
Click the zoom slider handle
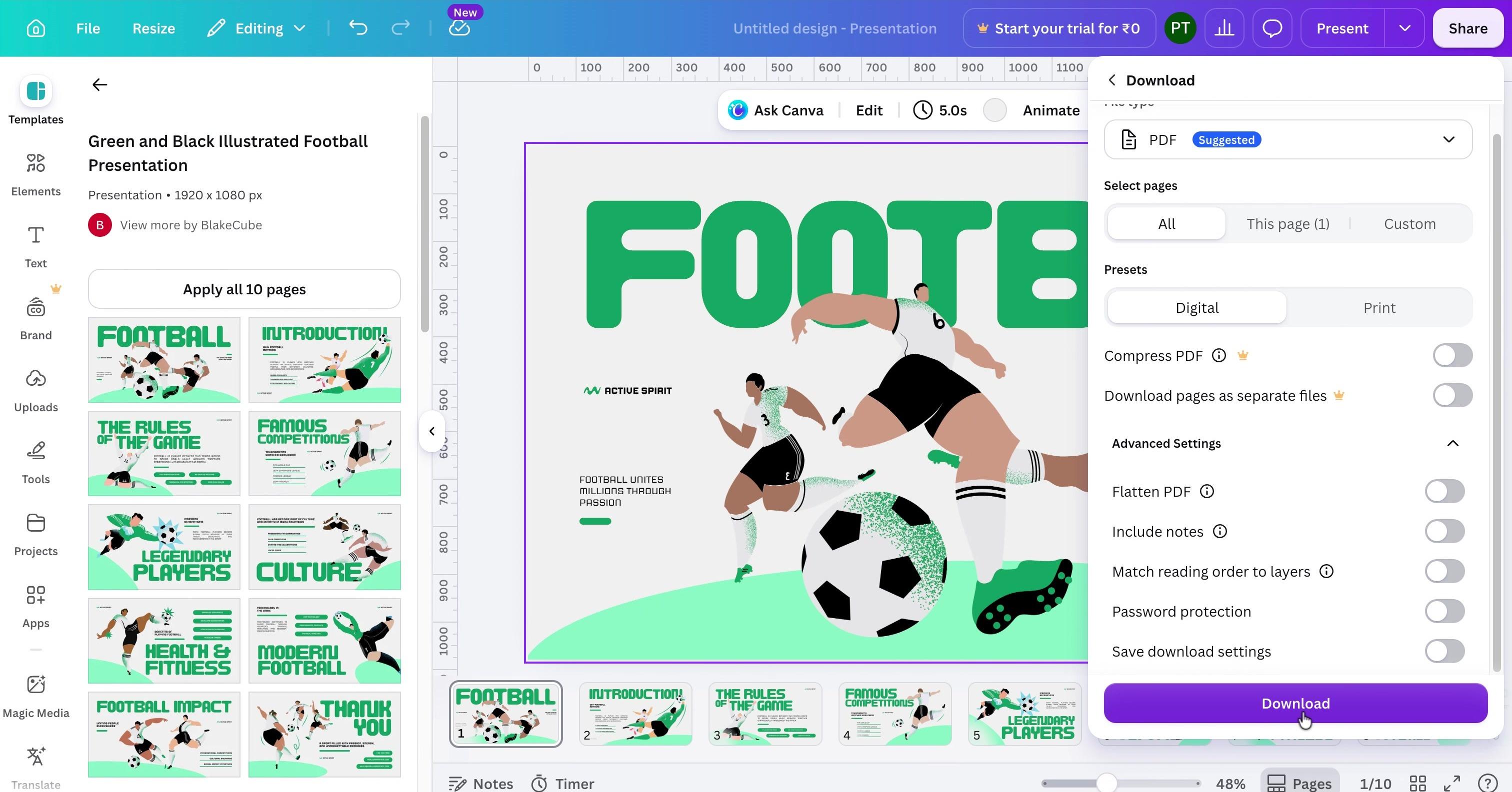[x=1106, y=783]
